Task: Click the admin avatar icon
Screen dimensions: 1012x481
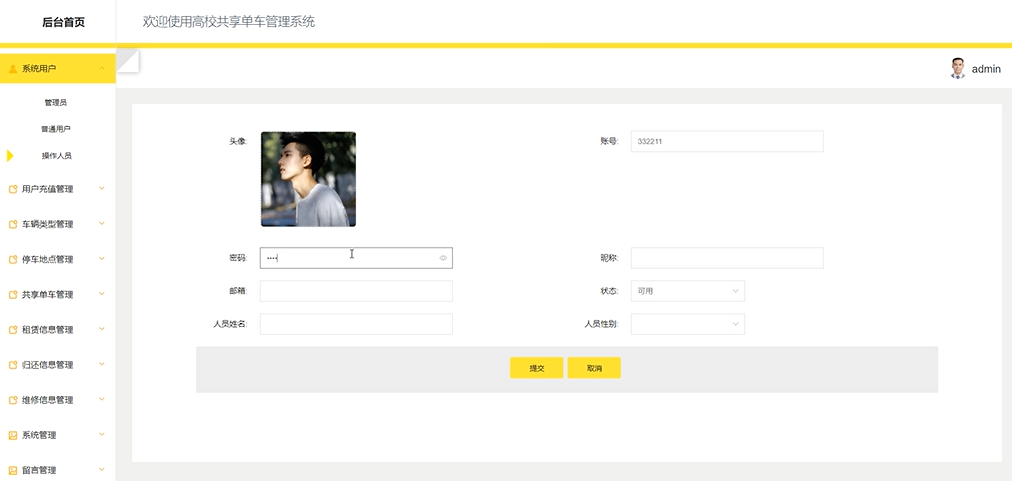Action: click(958, 68)
